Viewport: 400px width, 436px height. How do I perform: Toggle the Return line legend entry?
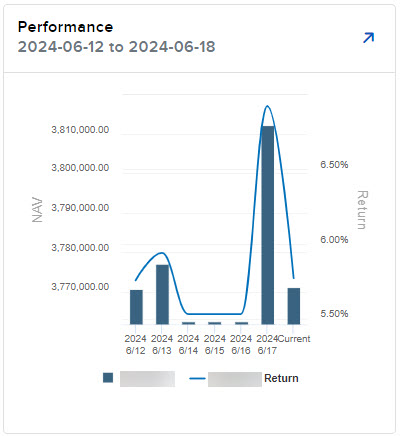tap(244, 378)
